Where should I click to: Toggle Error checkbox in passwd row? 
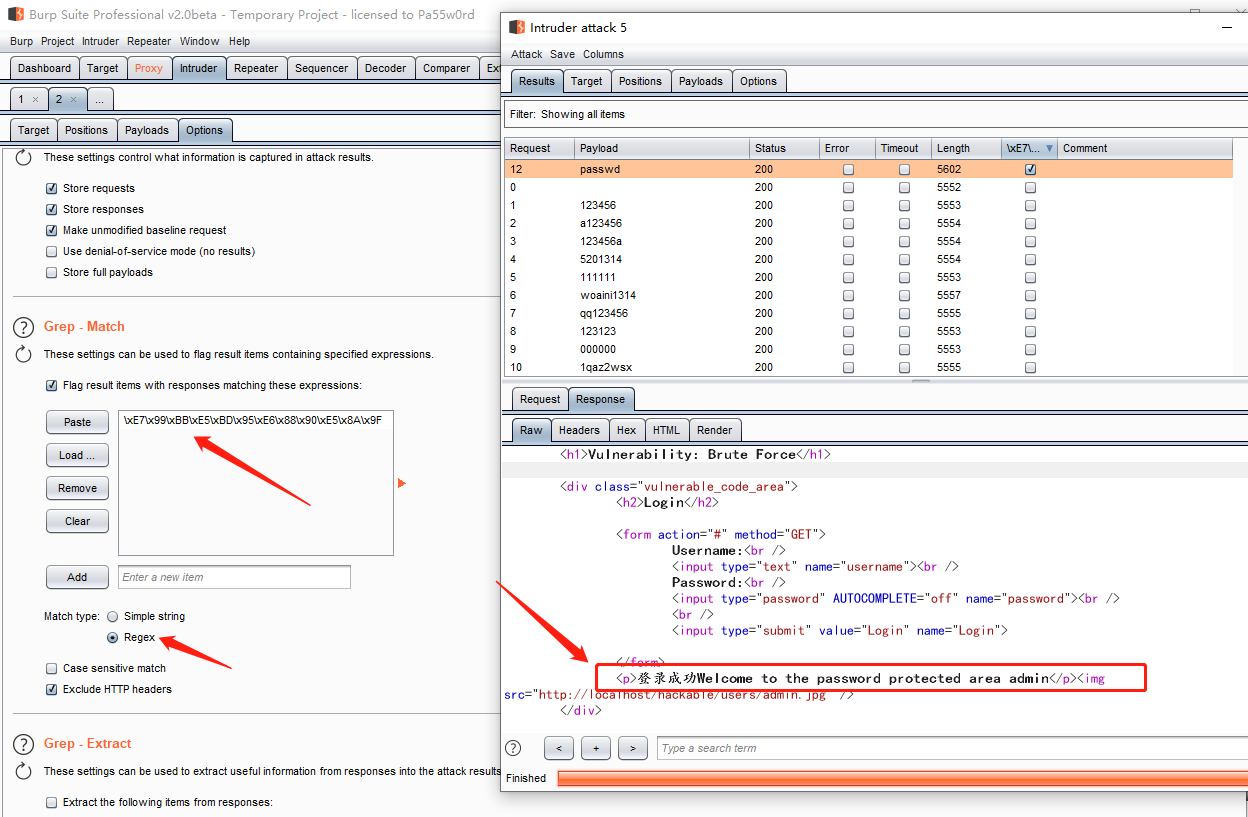(848, 170)
